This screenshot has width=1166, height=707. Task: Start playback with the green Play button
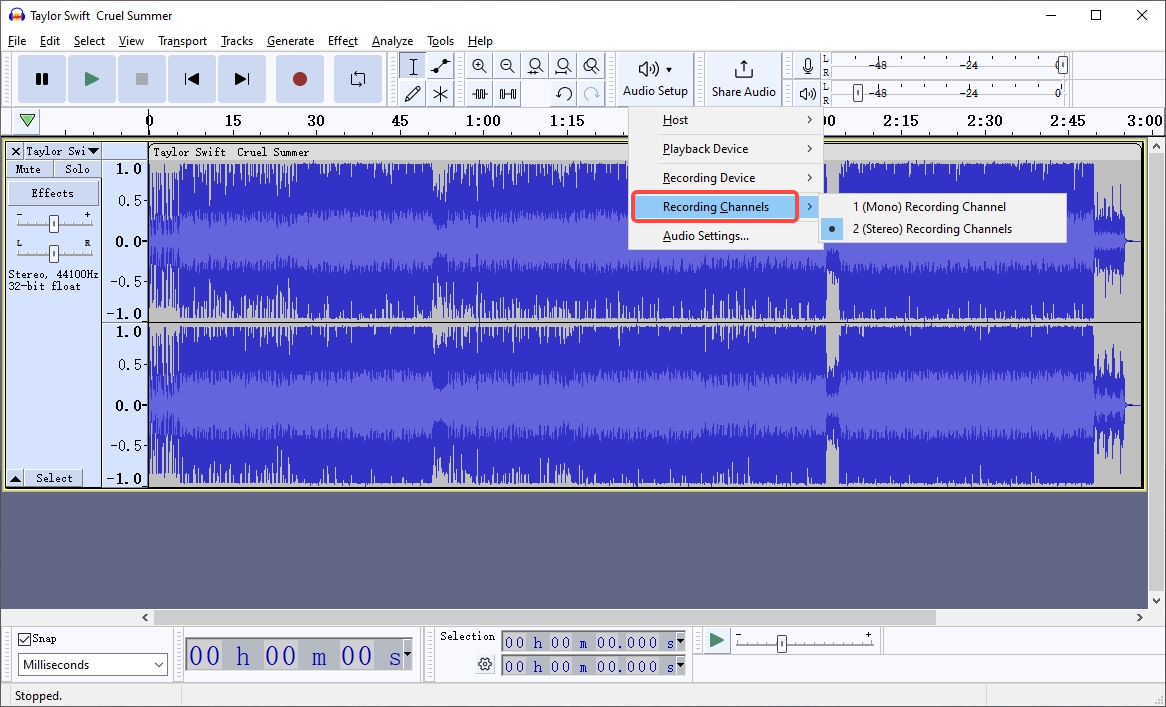pyautogui.click(x=91, y=79)
